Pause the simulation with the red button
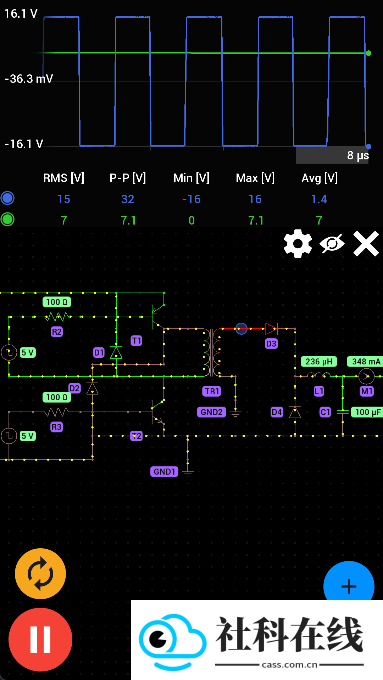Viewport: 383px width, 680px height. pos(40,640)
